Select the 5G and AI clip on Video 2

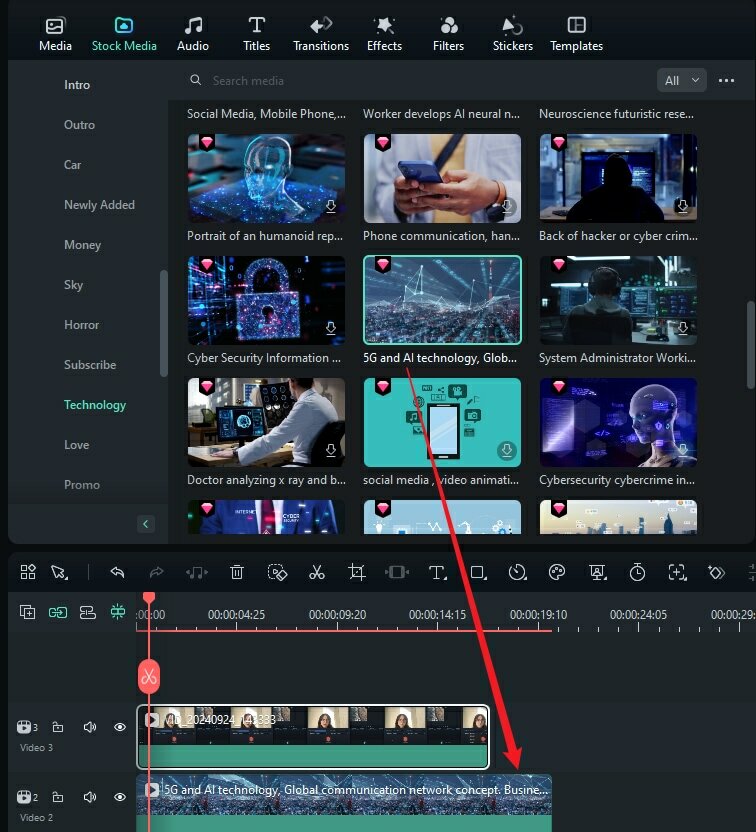tap(344, 803)
